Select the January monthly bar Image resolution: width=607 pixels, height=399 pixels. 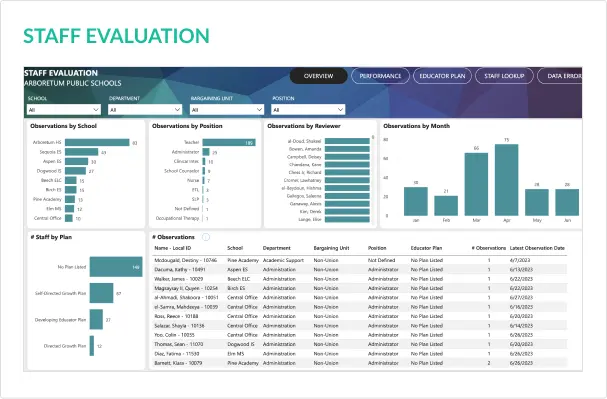tap(416, 201)
